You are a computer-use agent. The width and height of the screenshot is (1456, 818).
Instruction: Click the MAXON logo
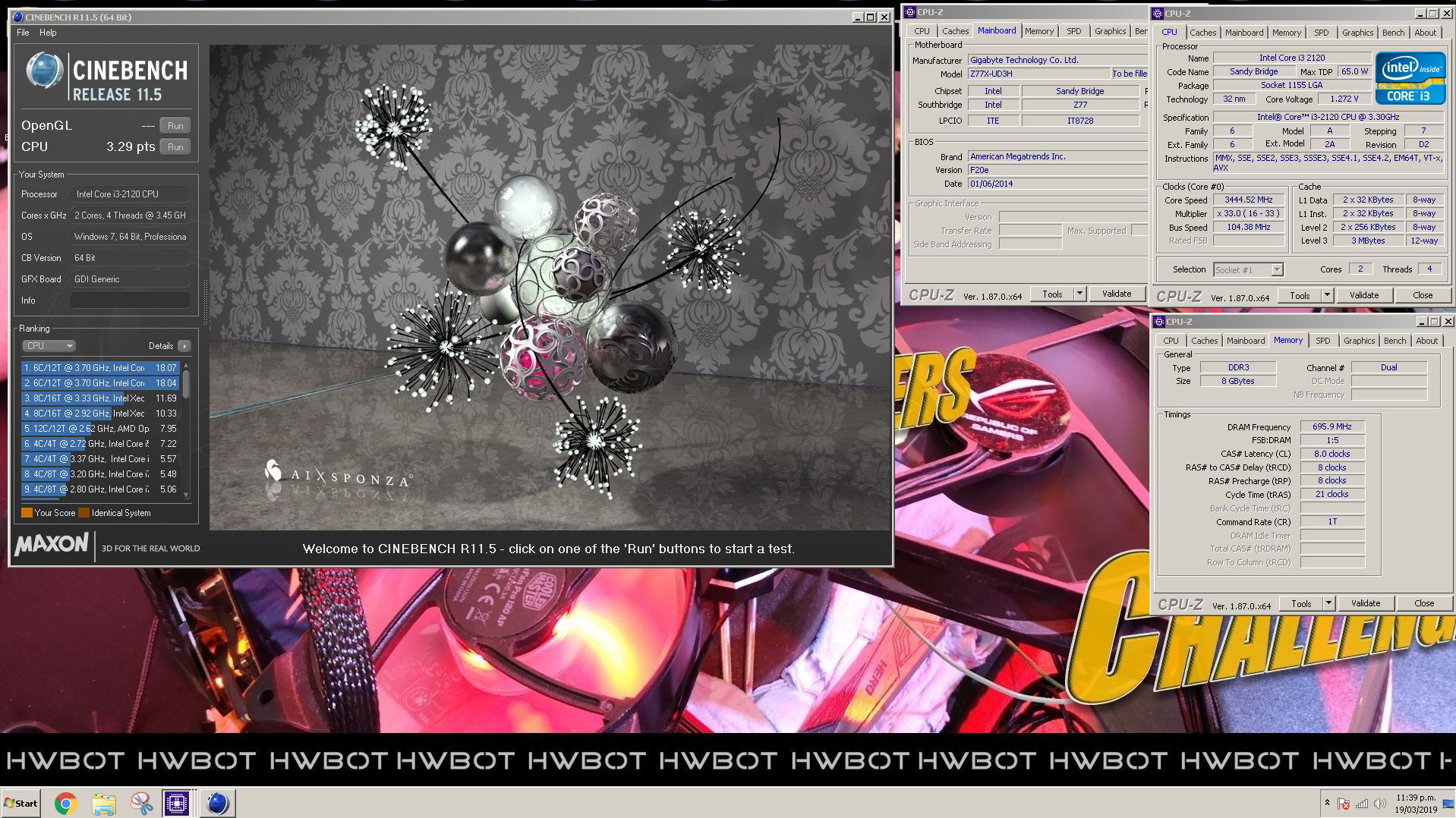(x=52, y=545)
